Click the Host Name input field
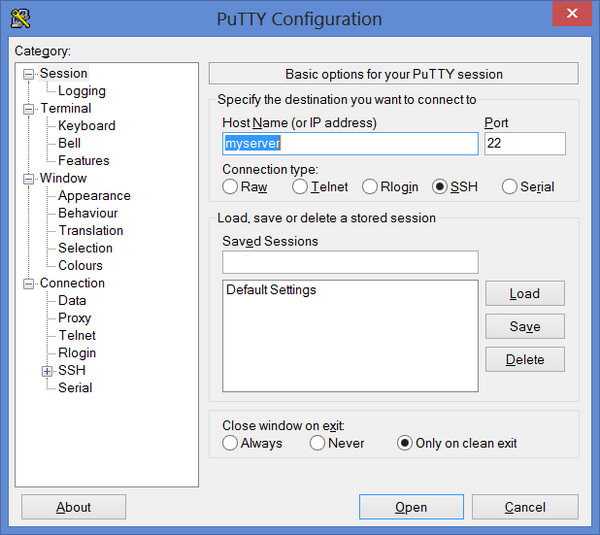 [350, 144]
